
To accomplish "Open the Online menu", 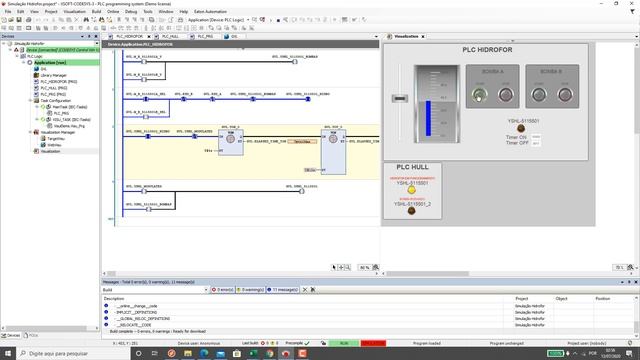I will (113, 11).
